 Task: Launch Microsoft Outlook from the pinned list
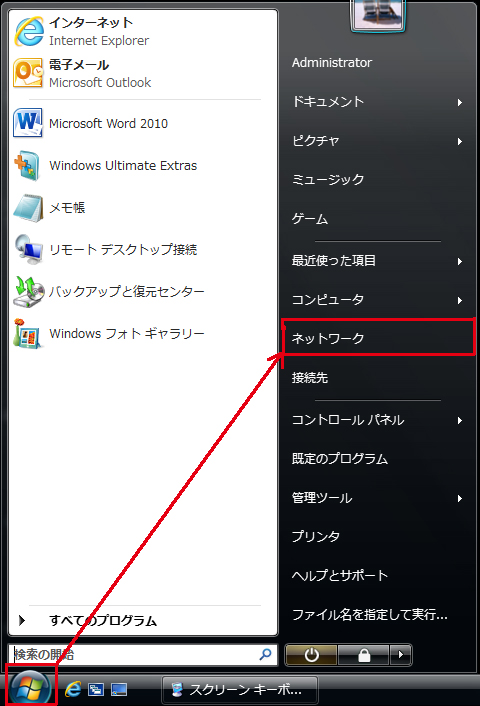coord(143,73)
